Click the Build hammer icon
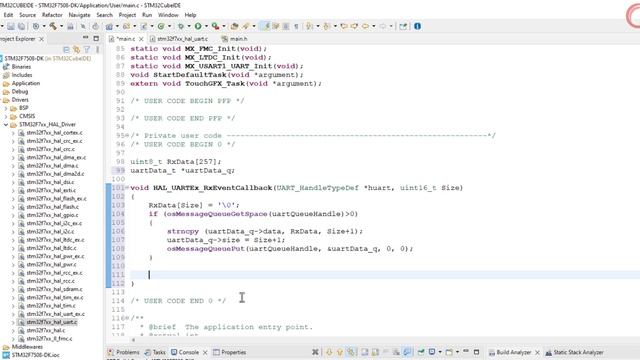640x360 pixels. tap(53, 26)
